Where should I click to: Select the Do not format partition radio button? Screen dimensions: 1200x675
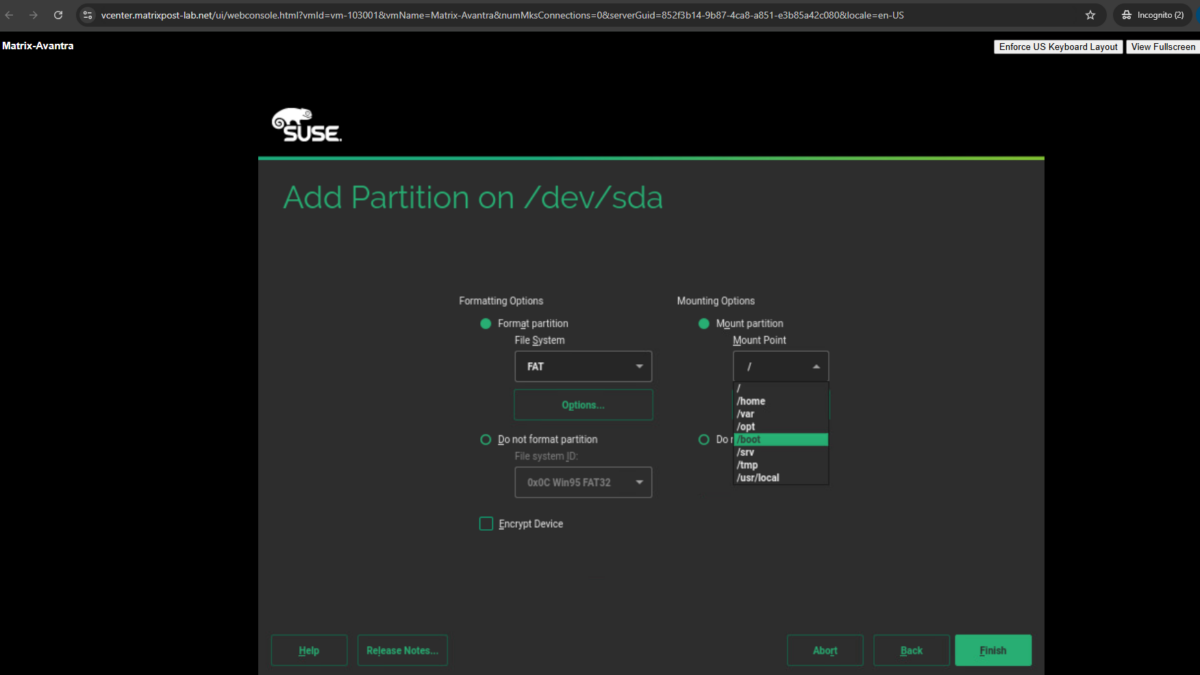pos(486,439)
